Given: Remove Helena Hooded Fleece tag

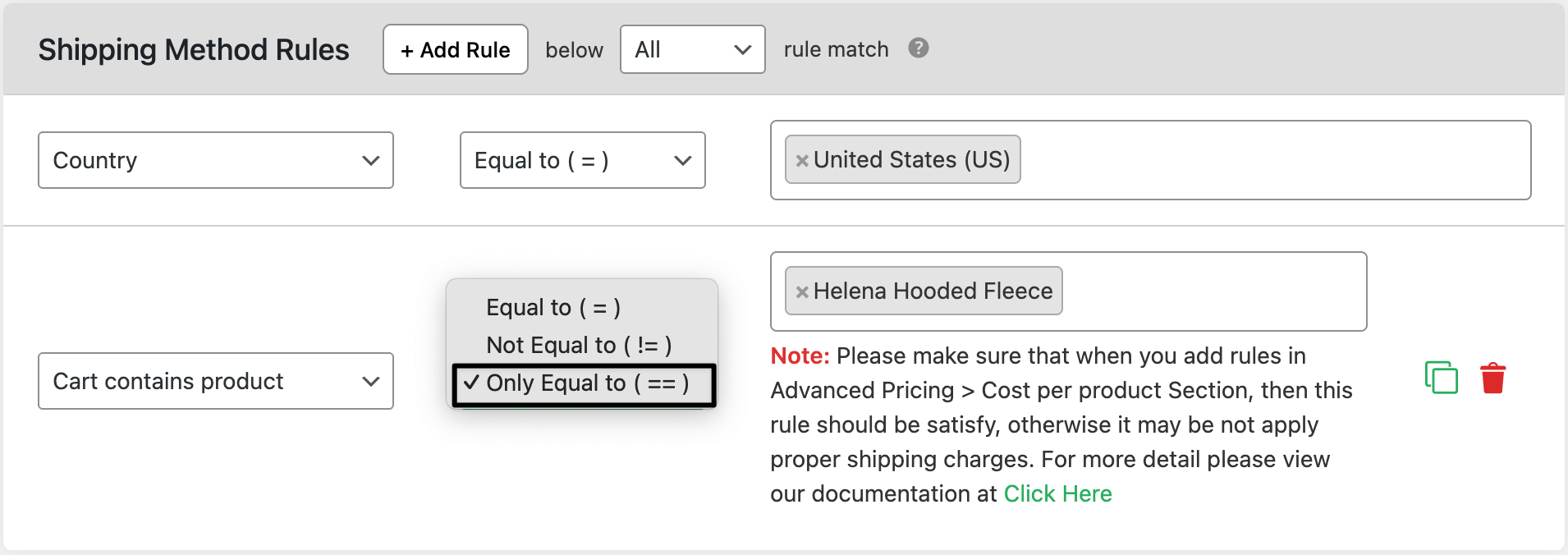Looking at the screenshot, I should (x=802, y=291).
